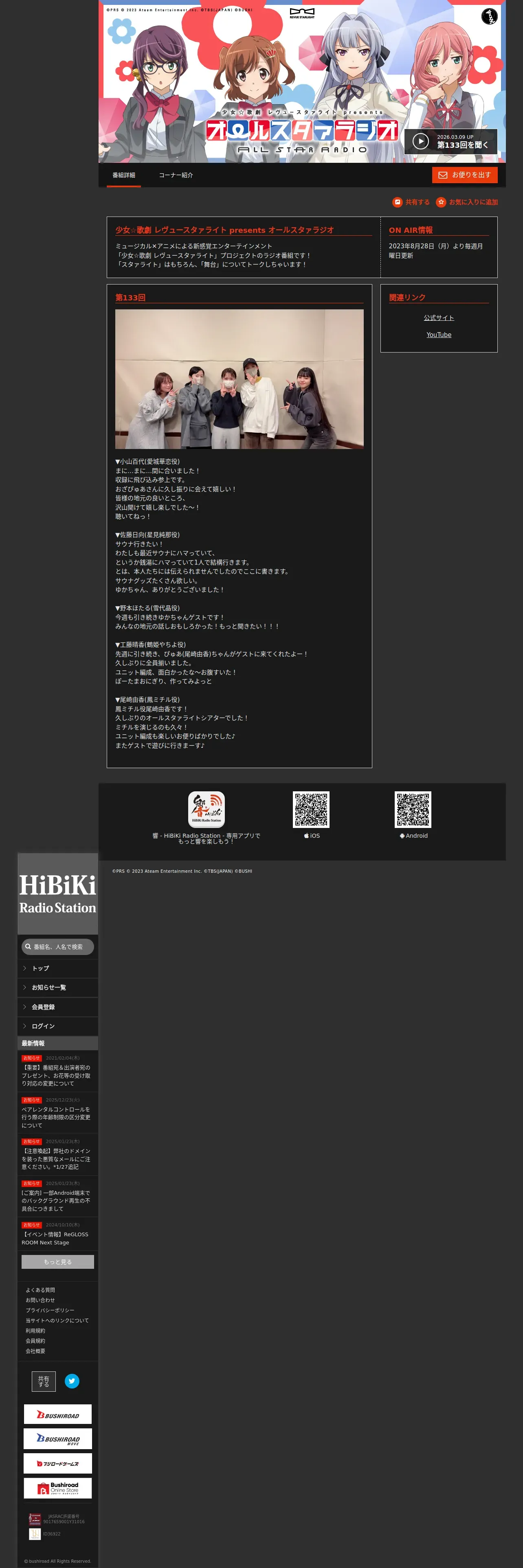Viewport: 523px width, 1568px height.
Task: Click the 関連リンク heading
Action: tap(407, 297)
